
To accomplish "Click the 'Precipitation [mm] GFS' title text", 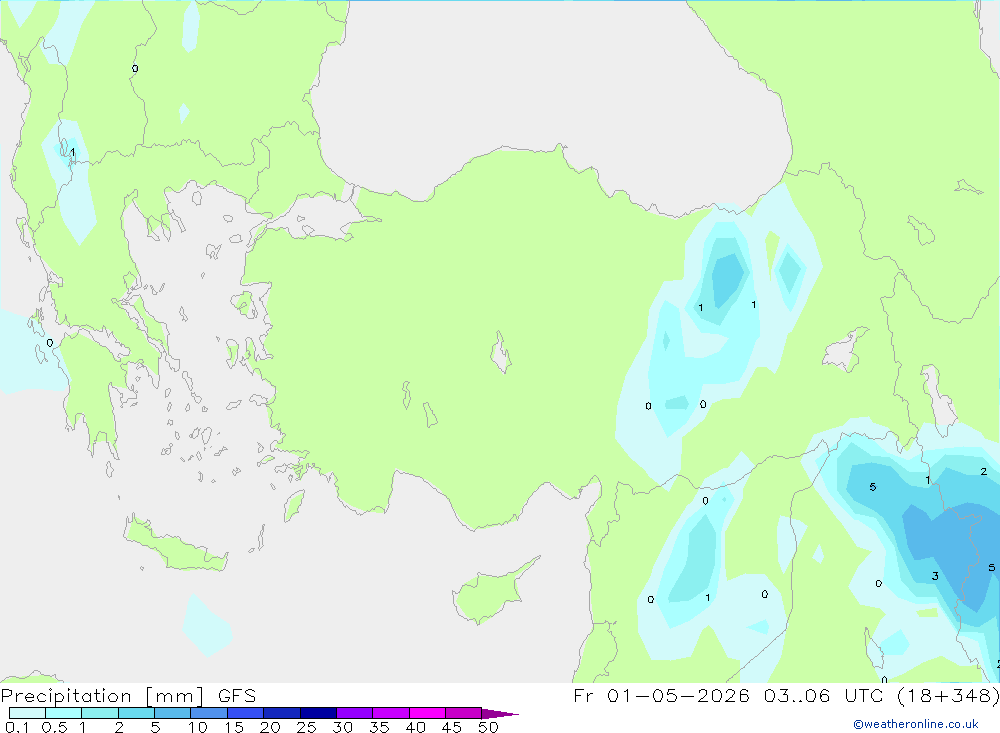I will [128, 695].
